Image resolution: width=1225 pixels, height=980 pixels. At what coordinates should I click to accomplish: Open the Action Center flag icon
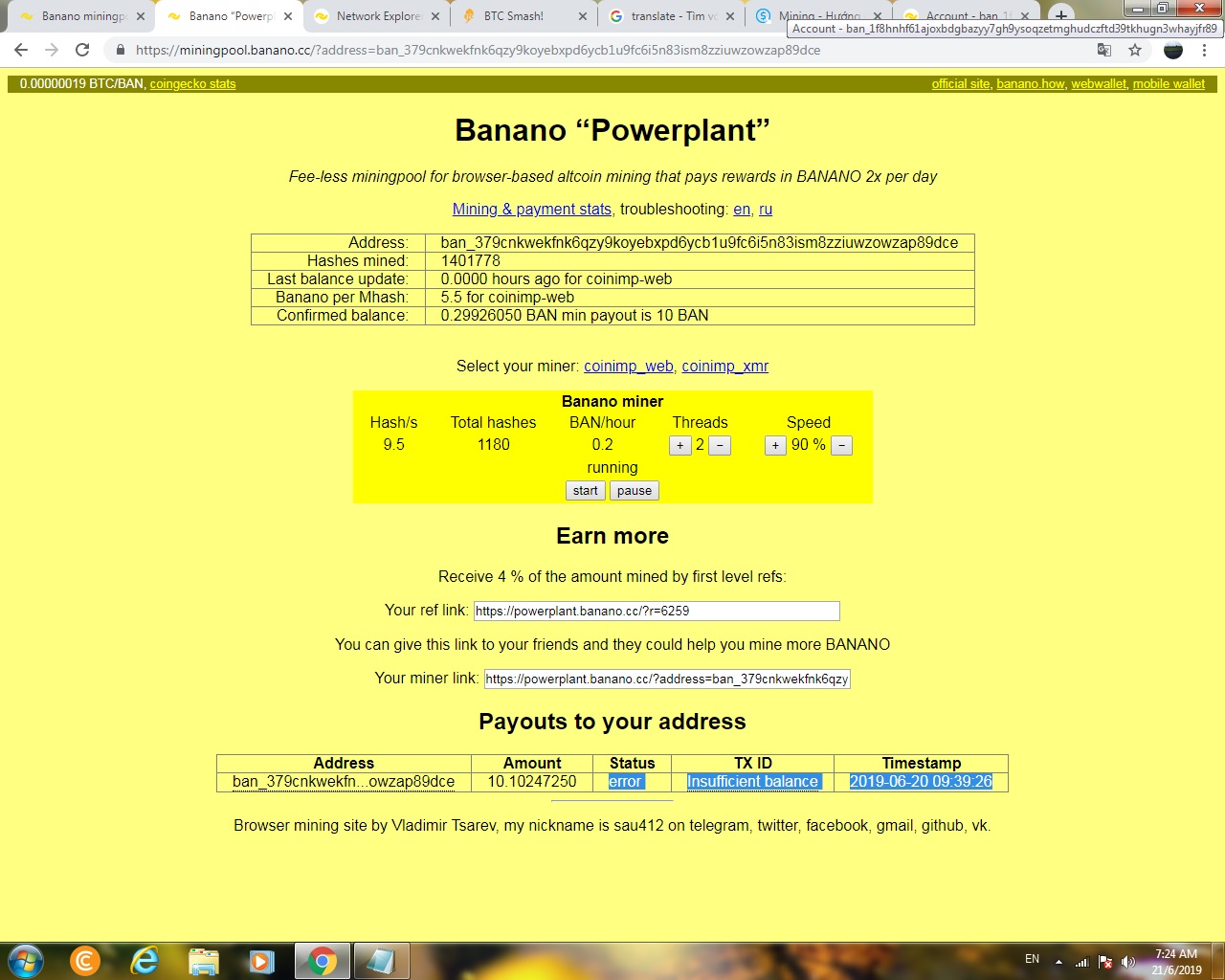tap(1105, 962)
